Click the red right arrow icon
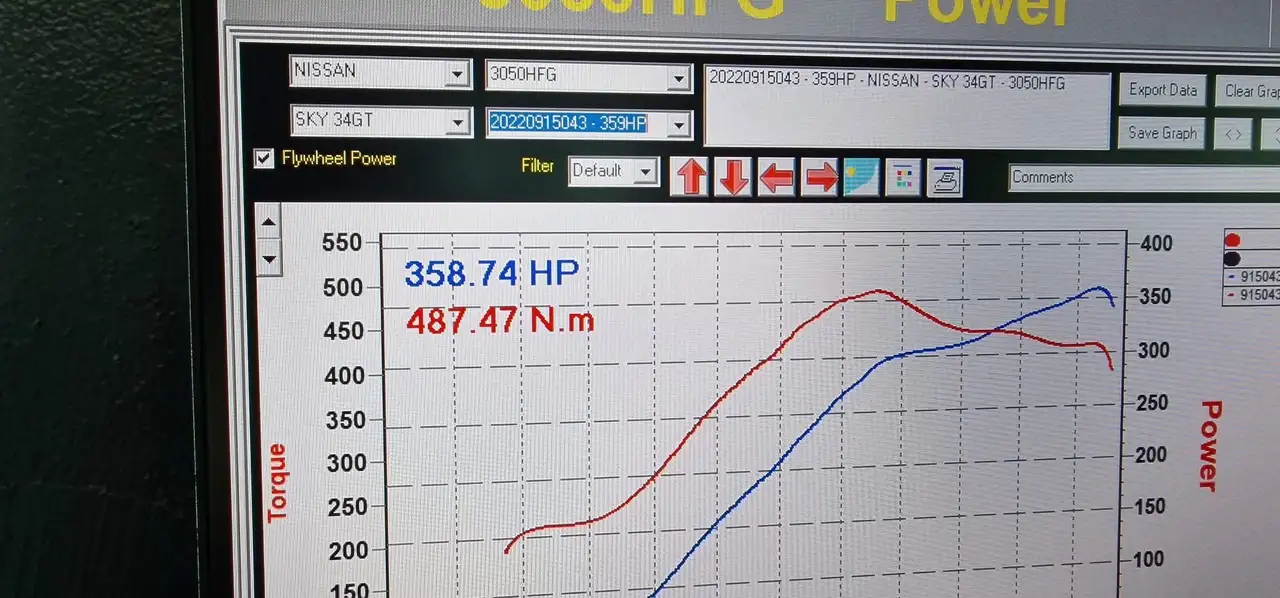1280x598 pixels. click(820, 178)
